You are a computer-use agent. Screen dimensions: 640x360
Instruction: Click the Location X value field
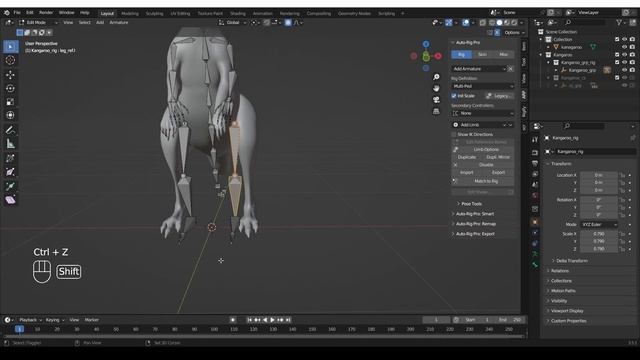599,175
